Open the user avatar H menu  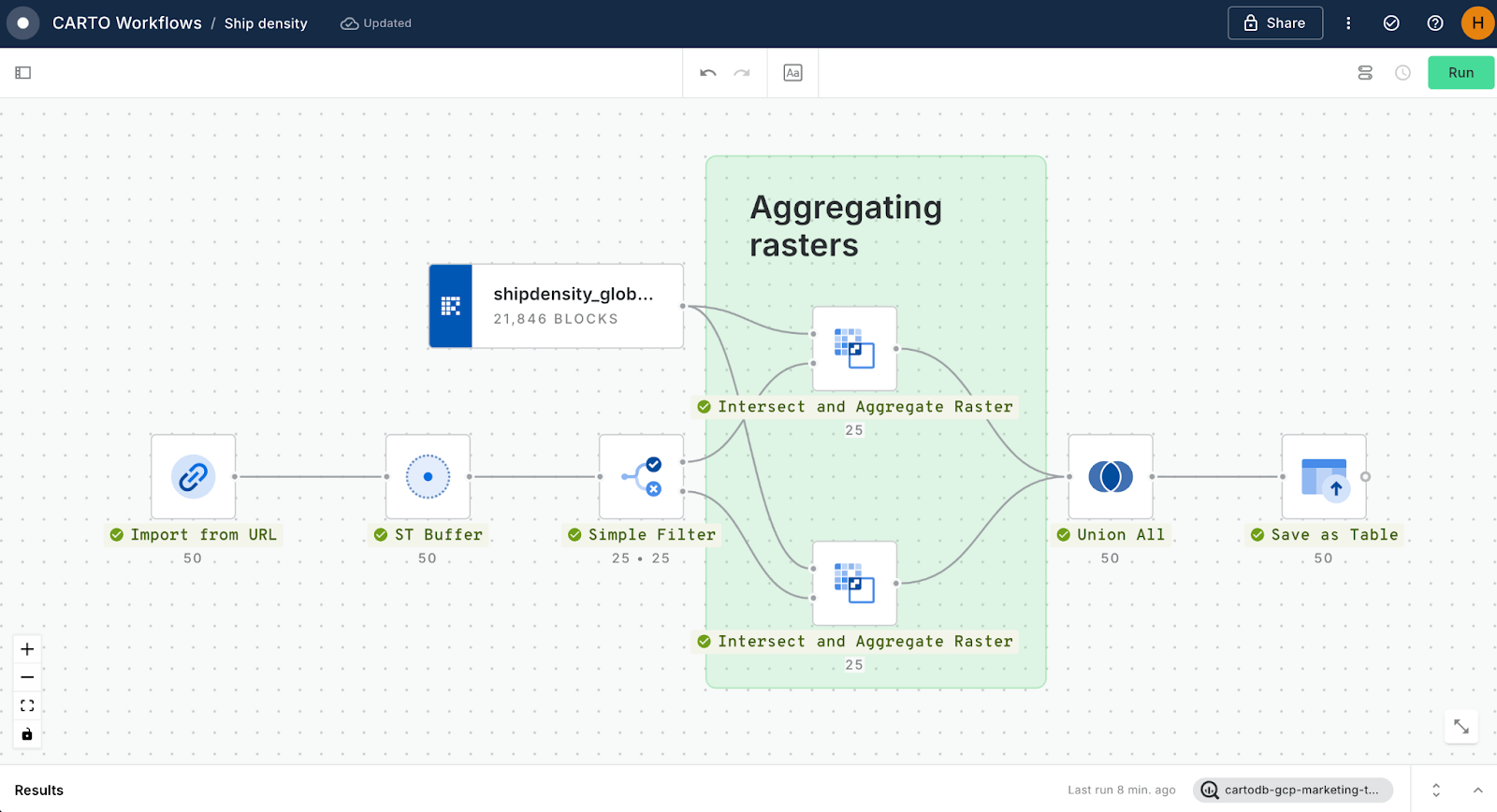click(1477, 23)
